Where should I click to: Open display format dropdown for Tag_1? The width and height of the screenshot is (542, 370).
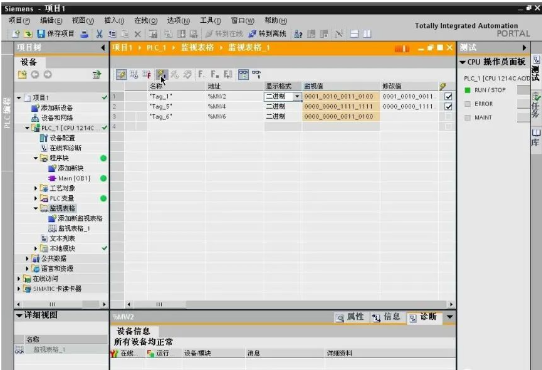coord(297,96)
